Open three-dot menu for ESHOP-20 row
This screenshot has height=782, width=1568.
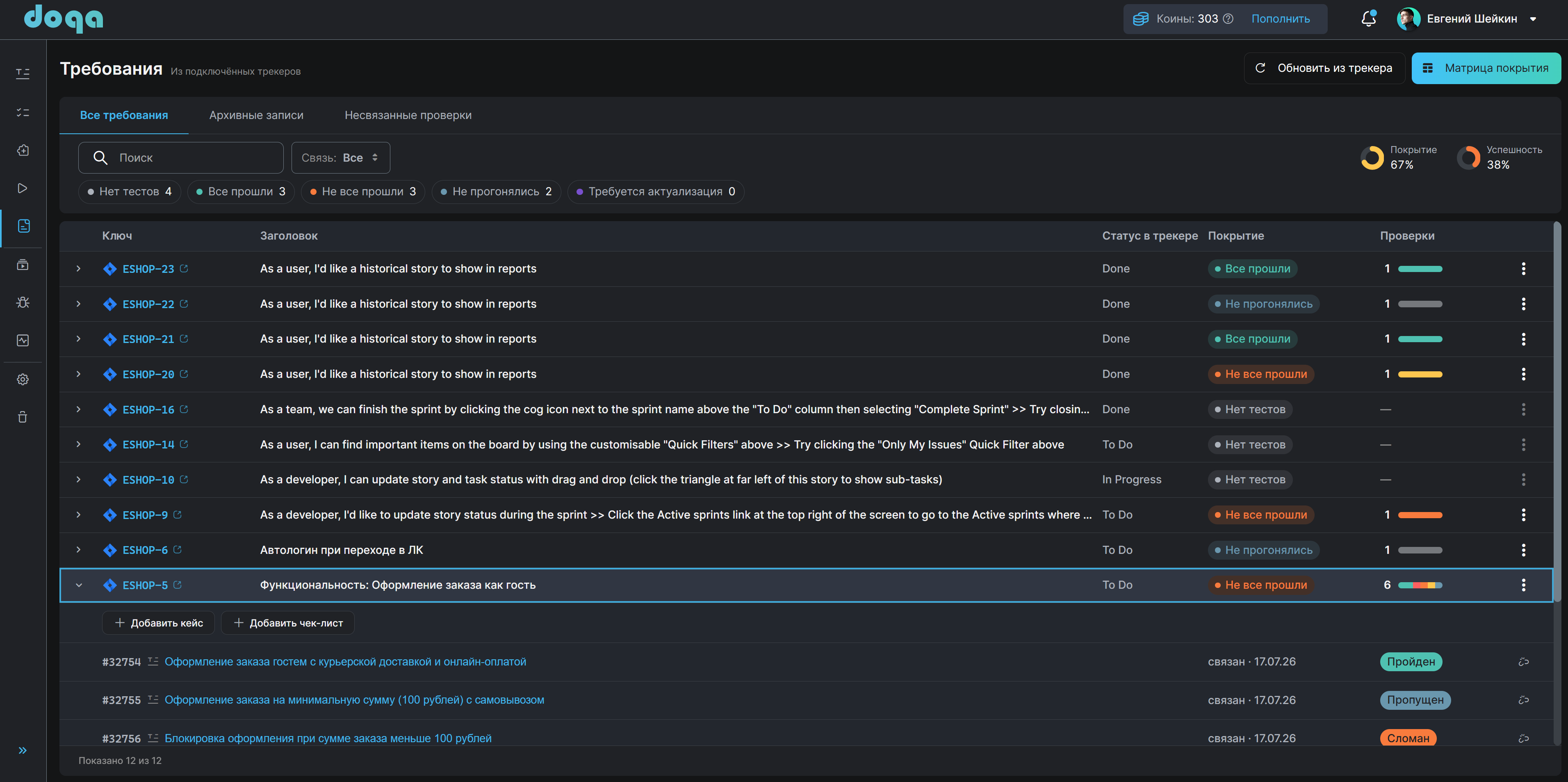1524,374
